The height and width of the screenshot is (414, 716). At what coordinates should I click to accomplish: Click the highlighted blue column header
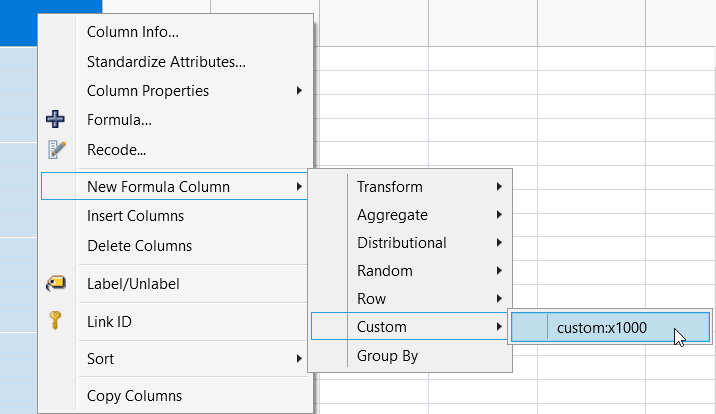pyautogui.click(x=18, y=22)
